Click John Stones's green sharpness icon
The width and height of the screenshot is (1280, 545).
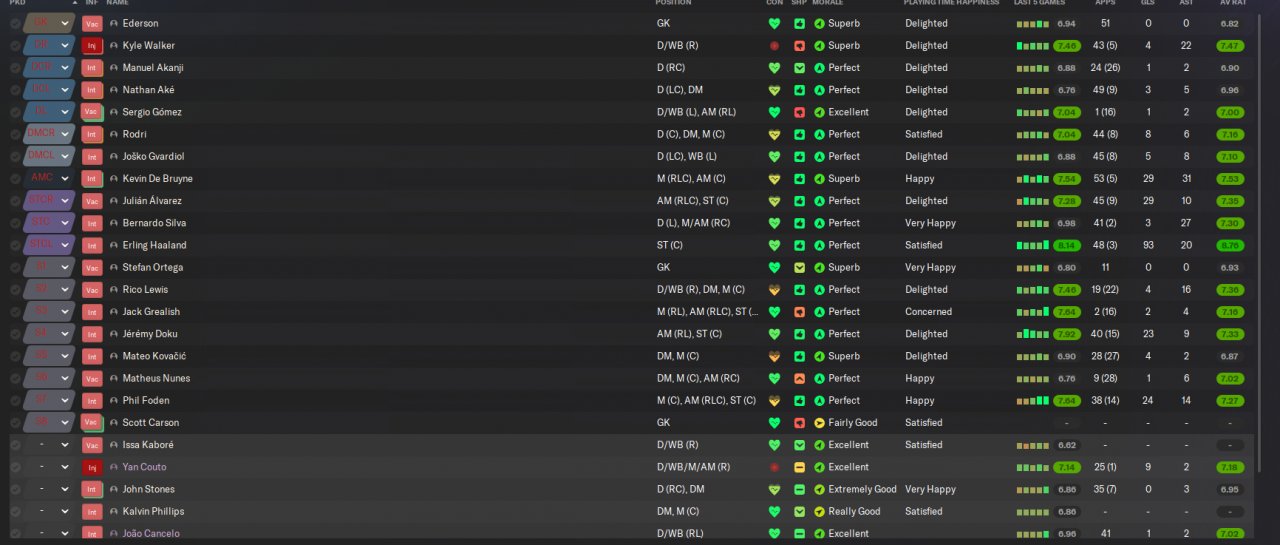[799, 489]
